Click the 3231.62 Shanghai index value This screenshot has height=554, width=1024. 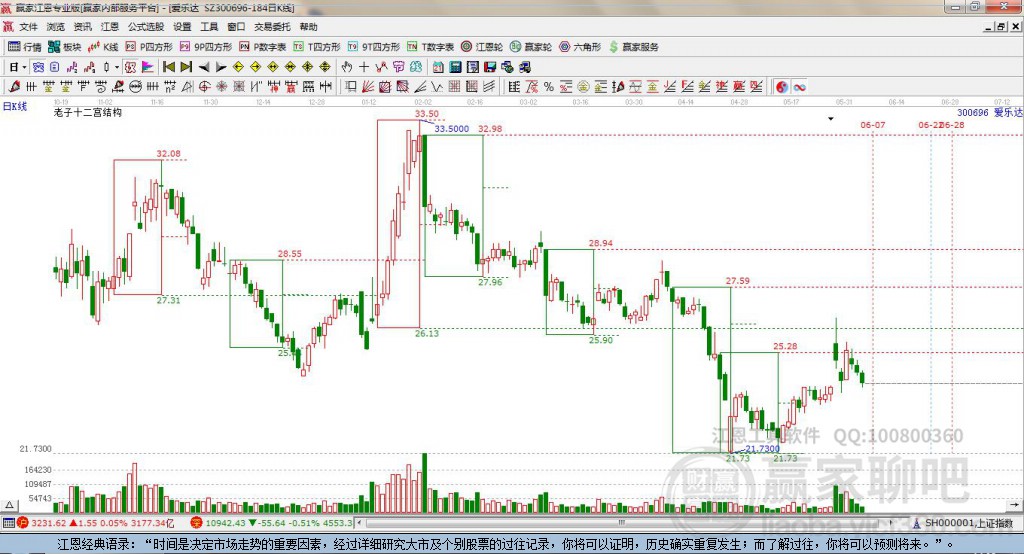click(48, 523)
